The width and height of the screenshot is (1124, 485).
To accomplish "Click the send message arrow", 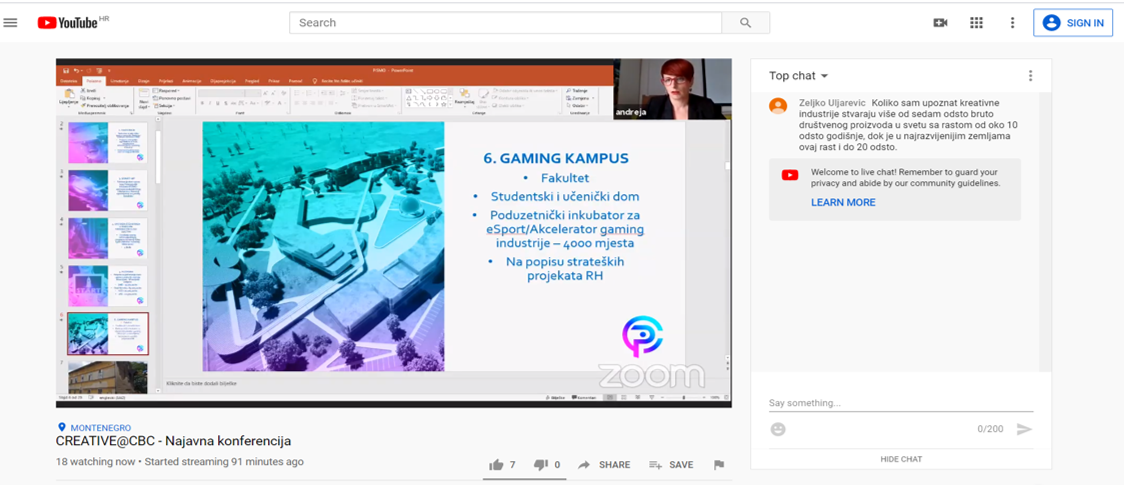I will click(1024, 429).
